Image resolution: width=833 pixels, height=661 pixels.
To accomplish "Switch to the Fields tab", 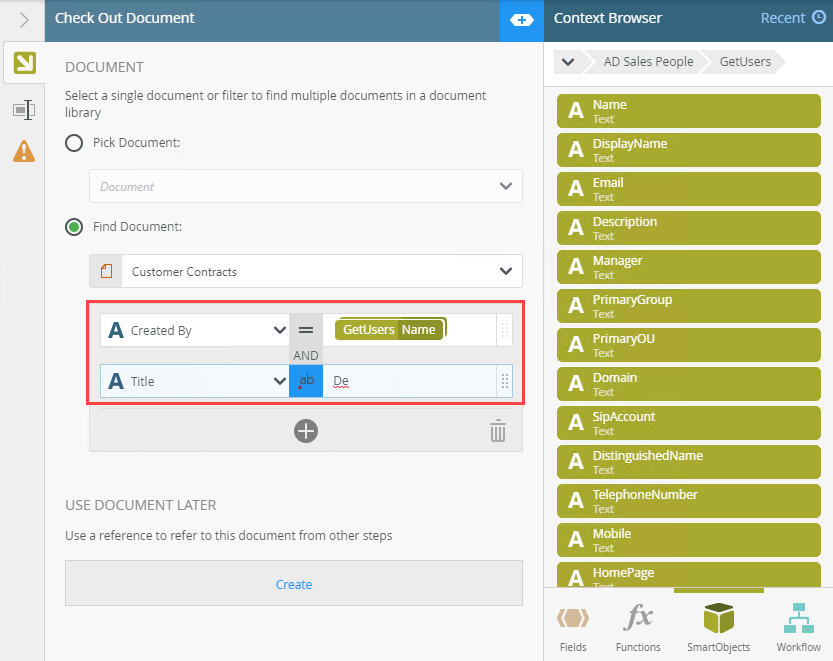I will [573, 627].
